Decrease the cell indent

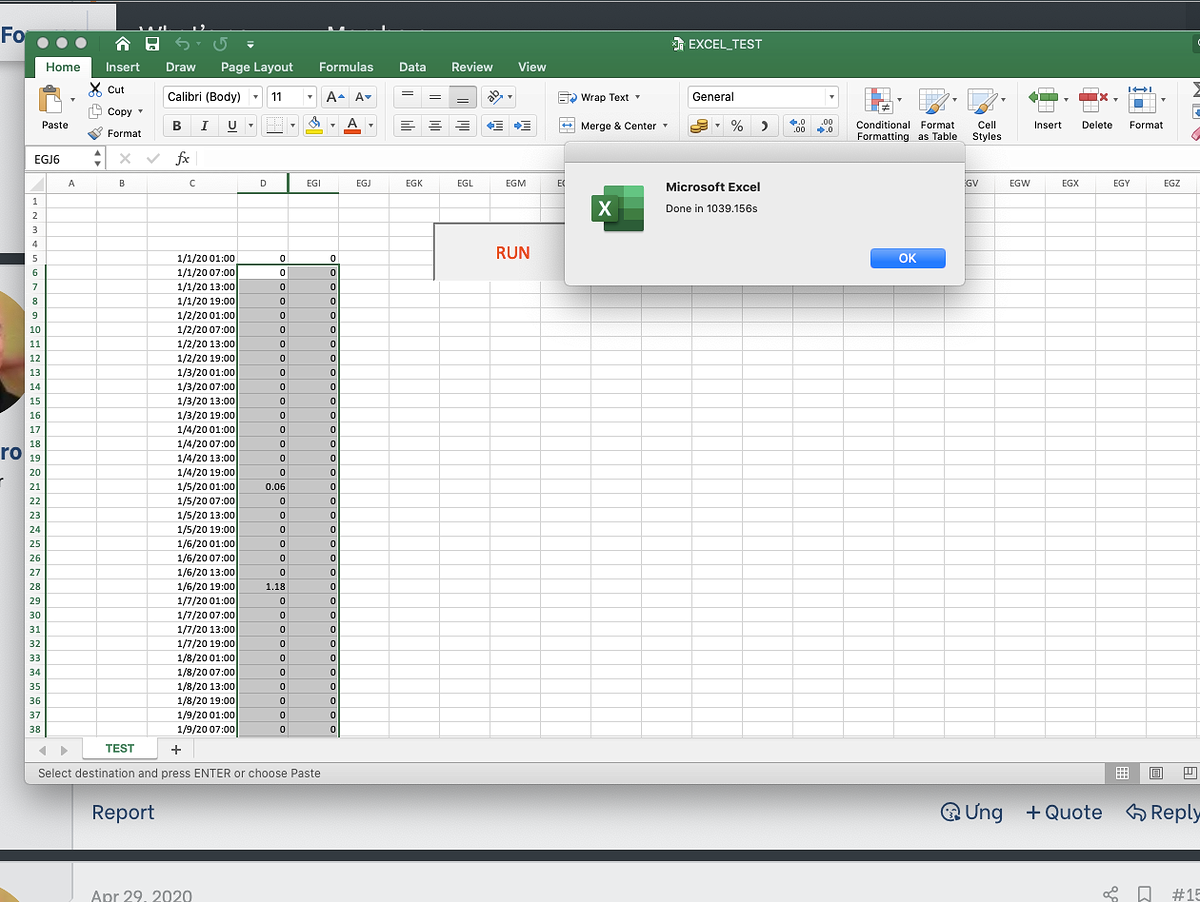click(494, 126)
